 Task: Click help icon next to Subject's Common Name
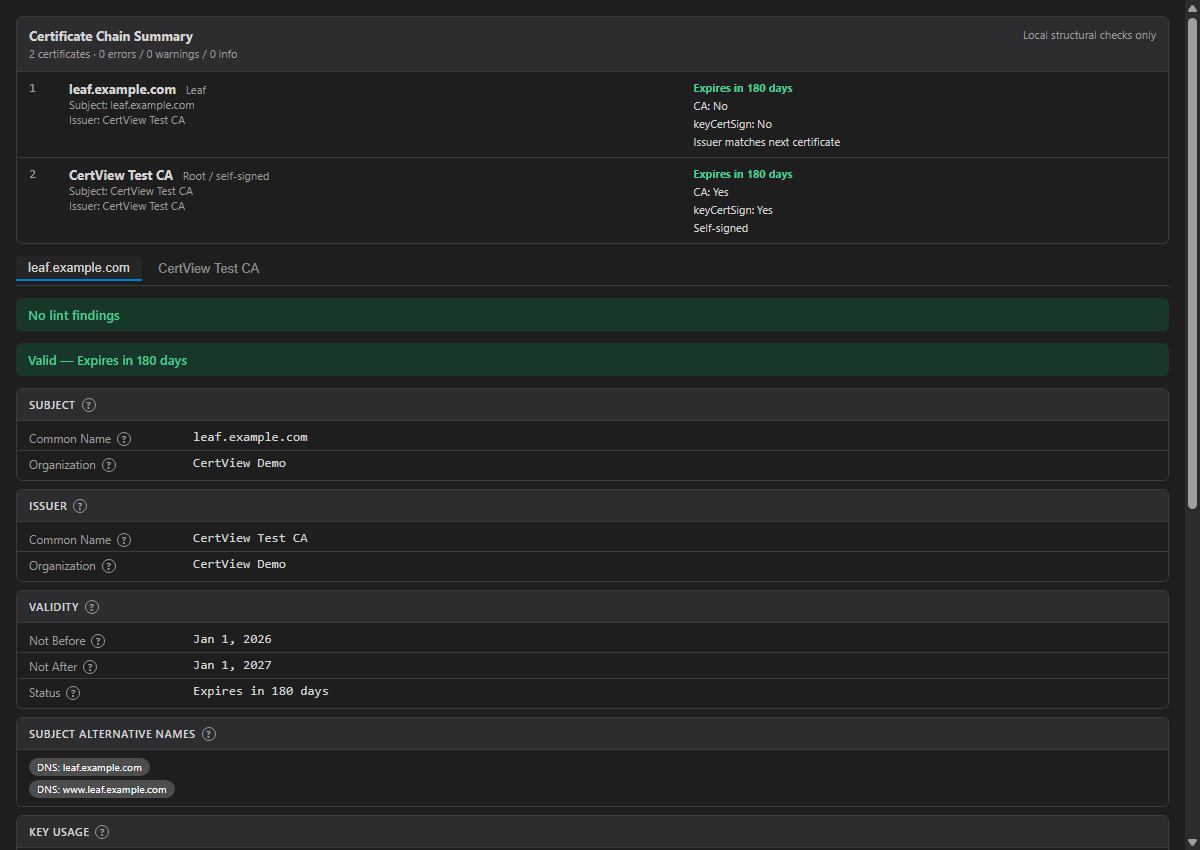124,439
